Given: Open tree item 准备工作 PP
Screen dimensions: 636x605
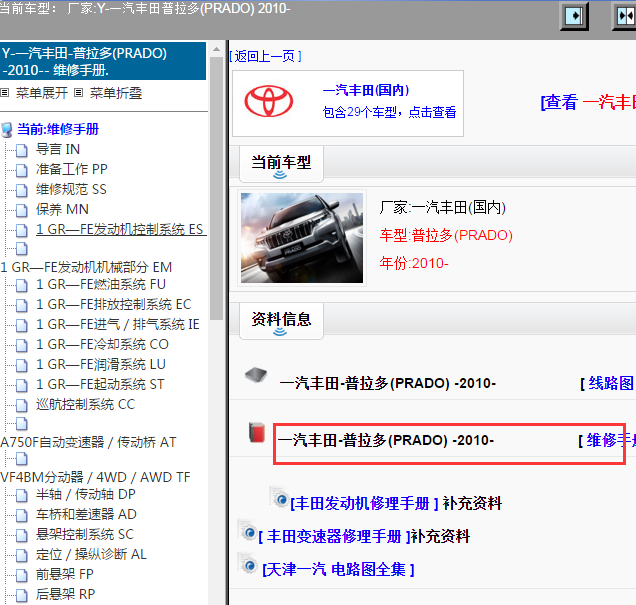Looking at the screenshot, I should pyautogui.click(x=72, y=169).
